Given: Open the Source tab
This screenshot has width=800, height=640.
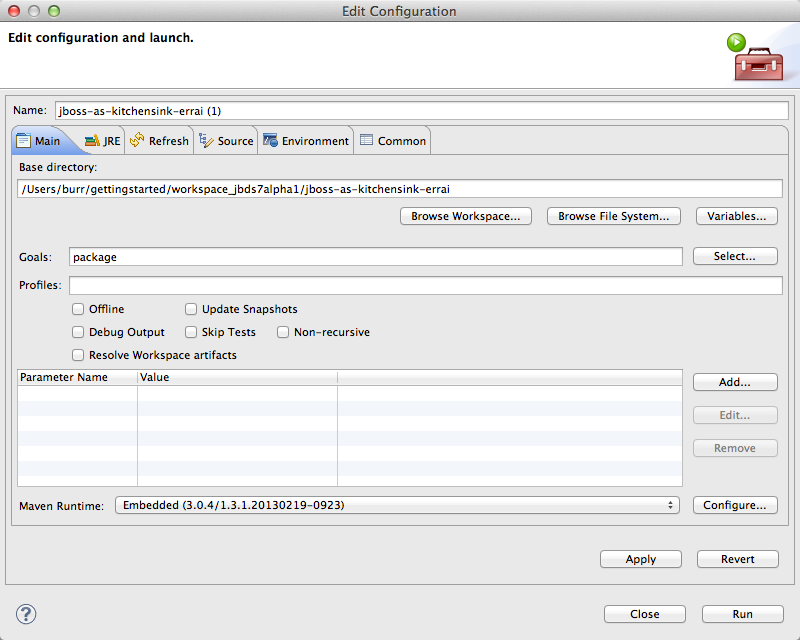Looking at the screenshot, I should (226, 141).
